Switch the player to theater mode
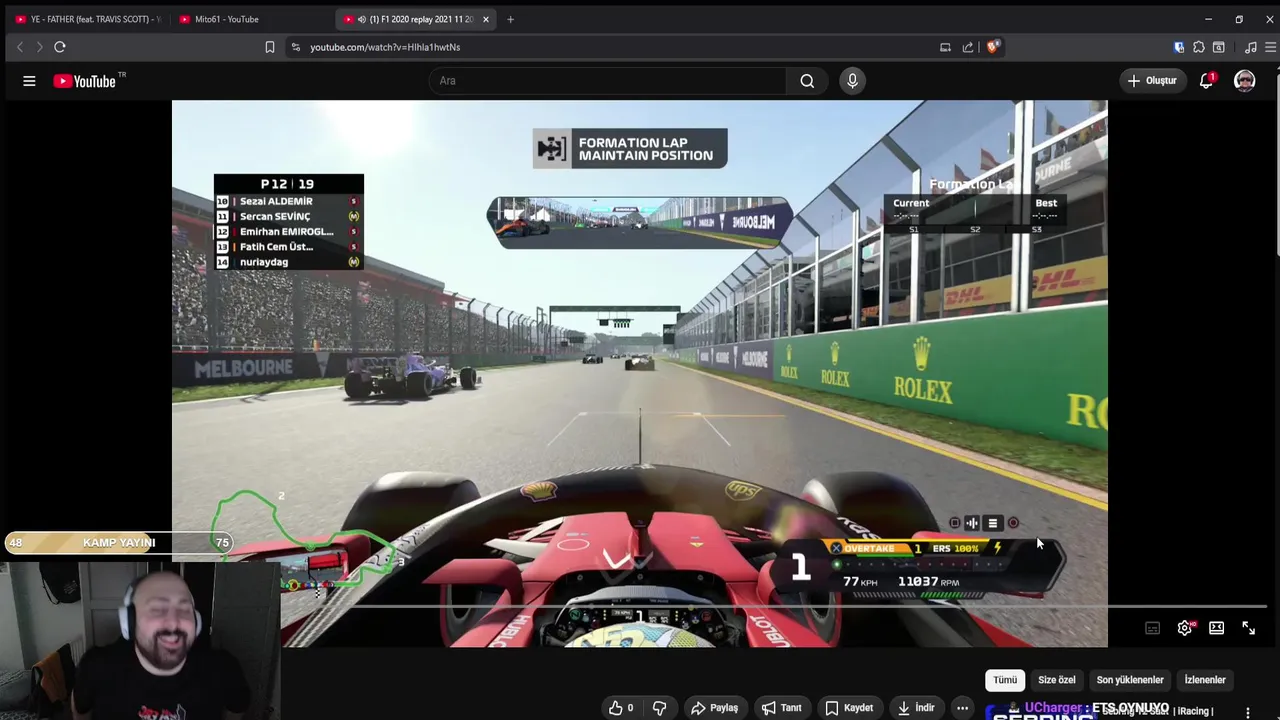Screen dimensions: 1280x720 1216,628
